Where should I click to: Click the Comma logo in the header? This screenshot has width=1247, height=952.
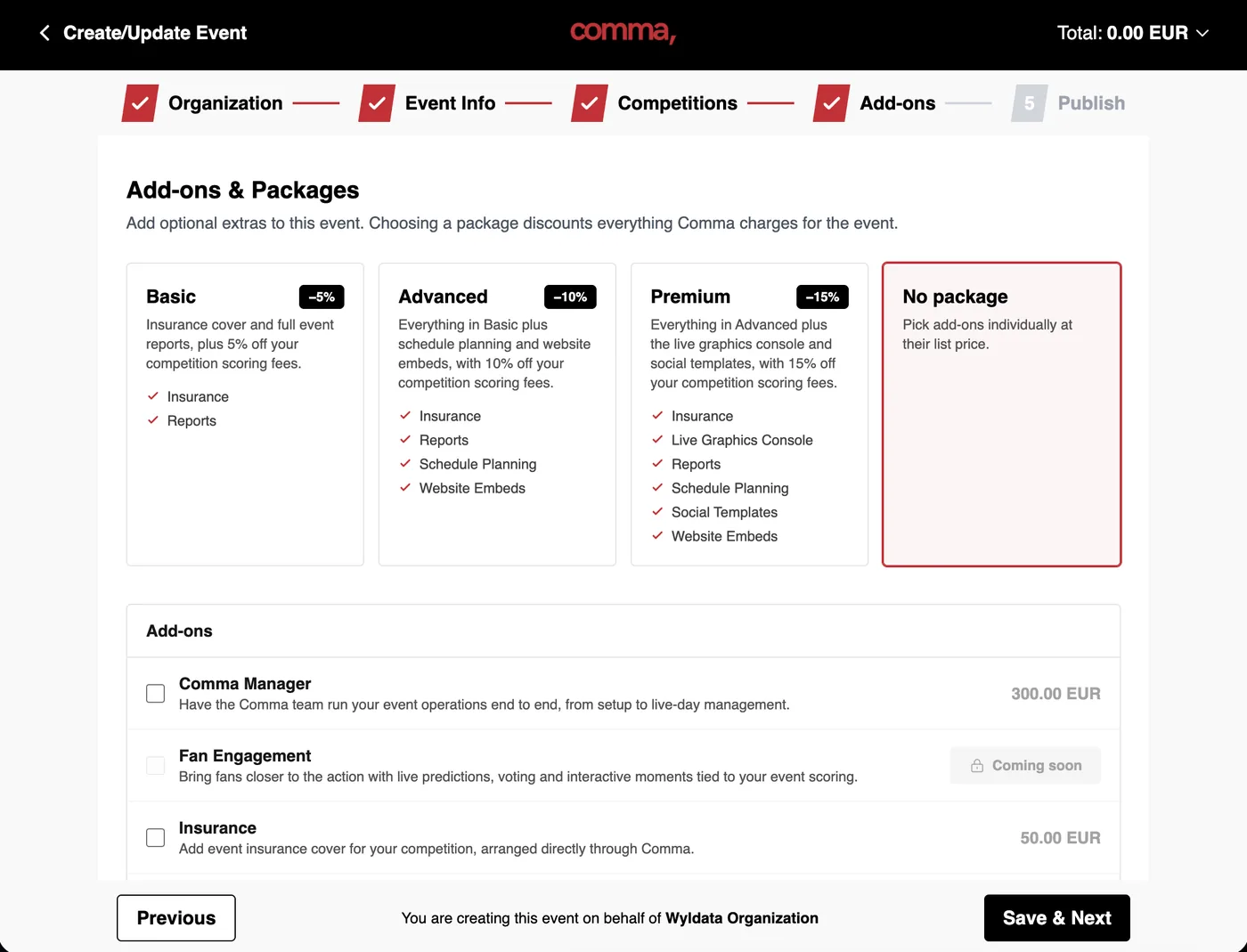(x=623, y=32)
